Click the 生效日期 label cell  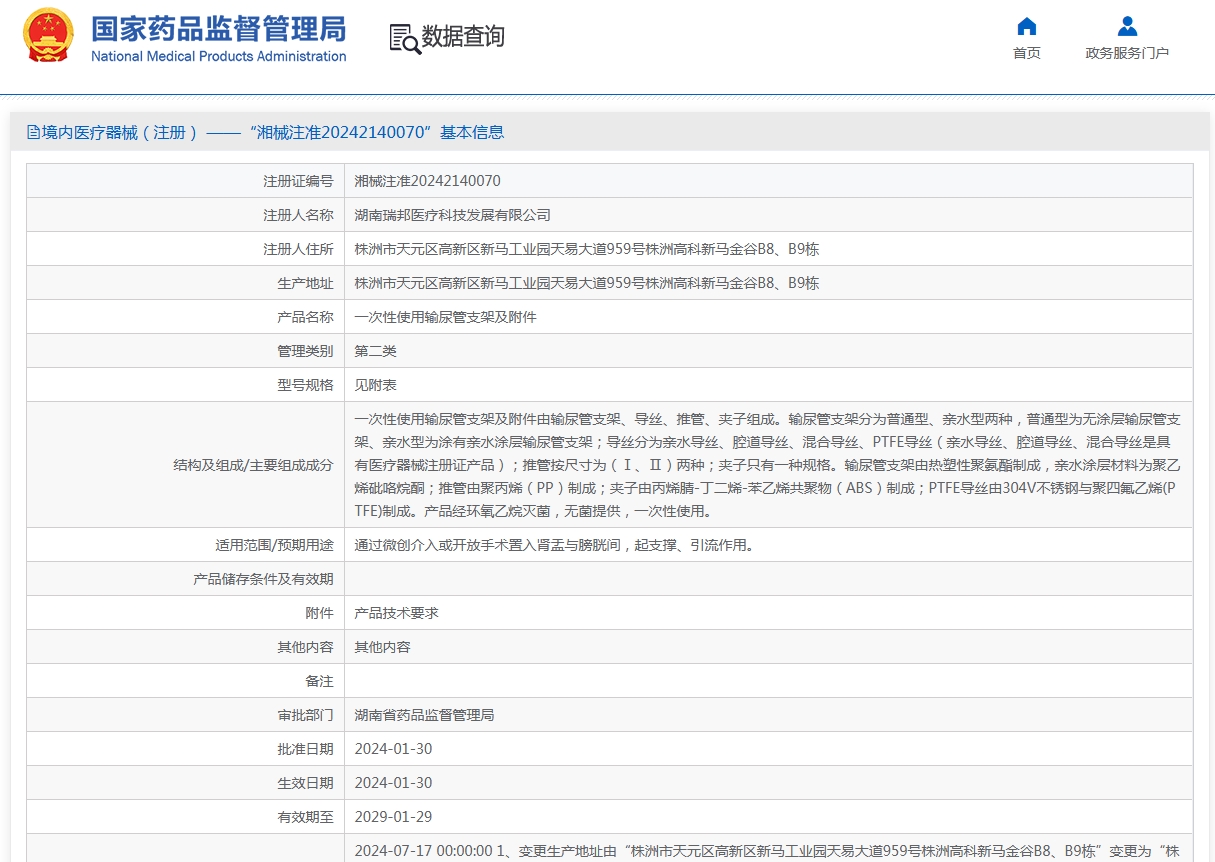pos(185,783)
